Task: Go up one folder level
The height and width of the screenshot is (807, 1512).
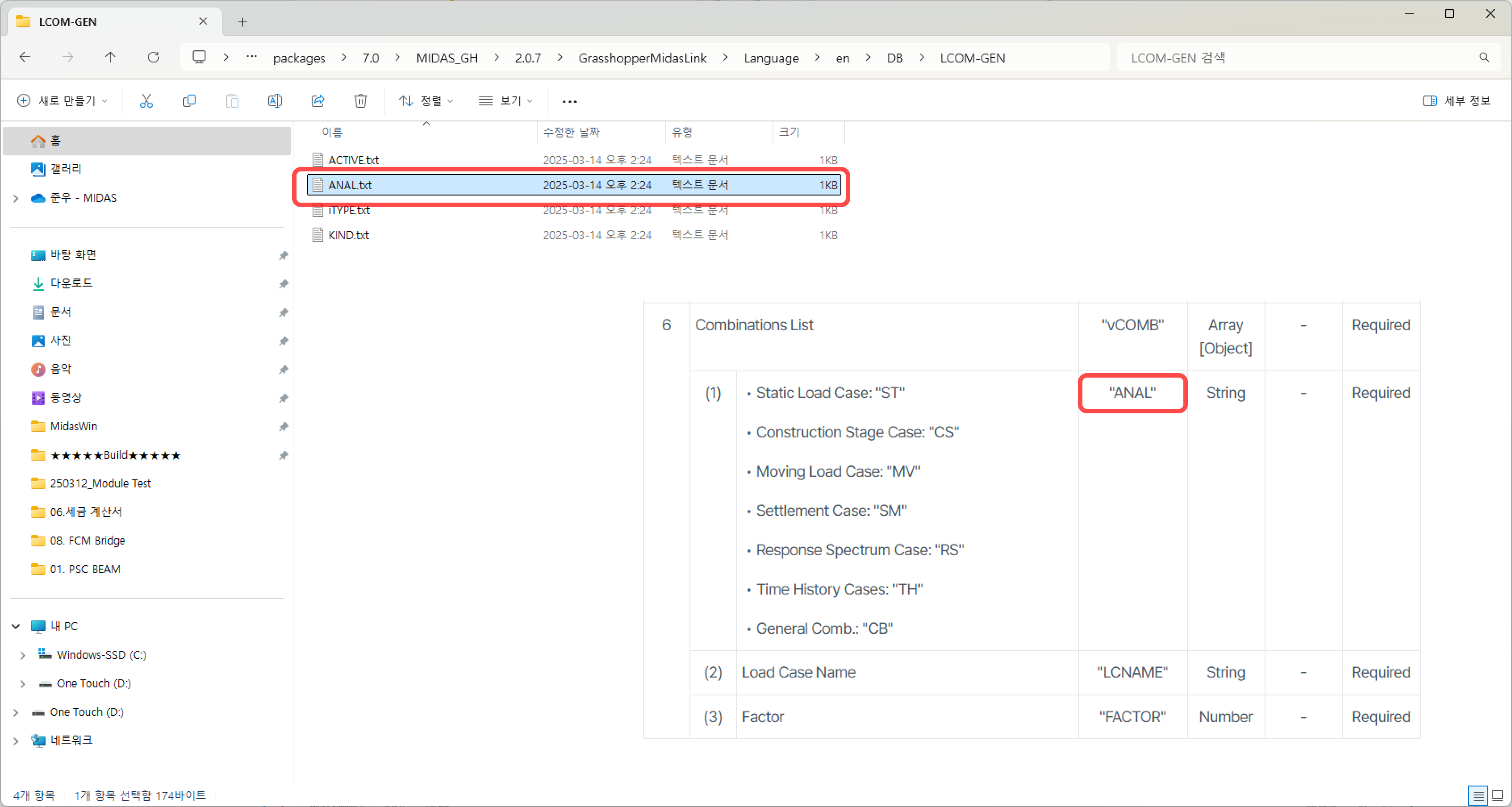Action: (110, 57)
